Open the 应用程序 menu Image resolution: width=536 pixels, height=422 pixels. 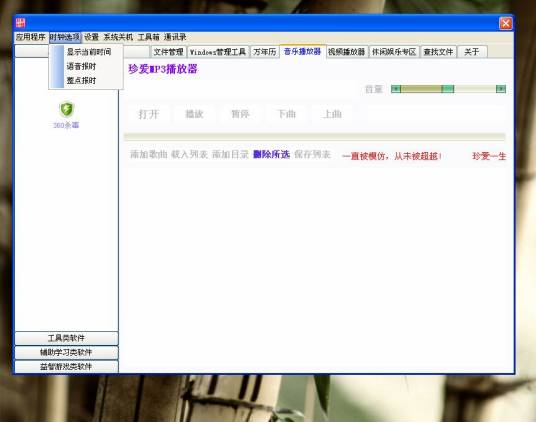pos(30,37)
